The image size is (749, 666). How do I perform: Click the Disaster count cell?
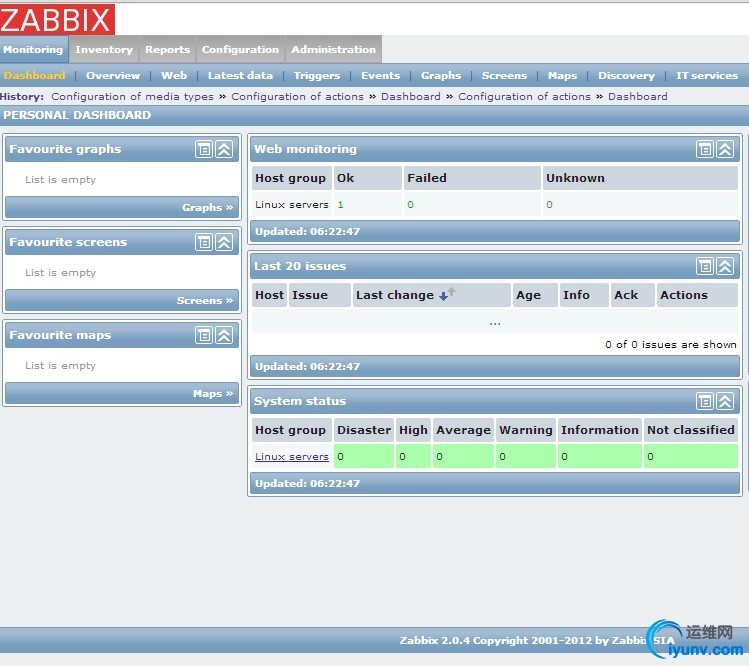[x=364, y=456]
